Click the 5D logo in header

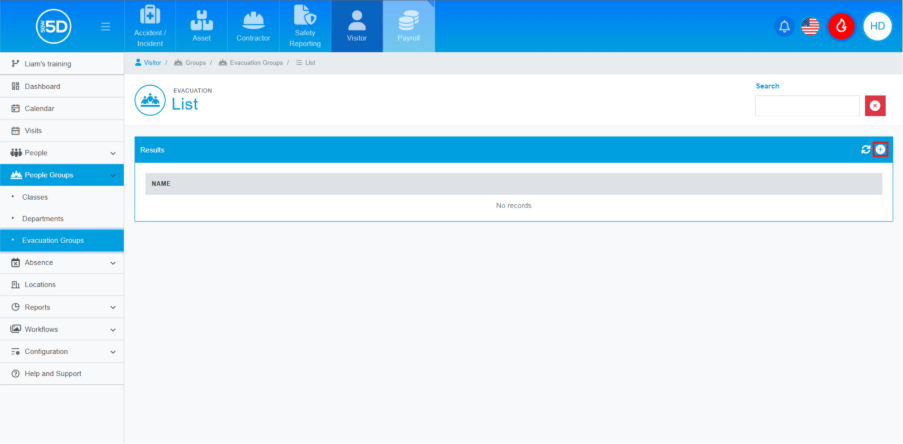[x=54, y=26]
